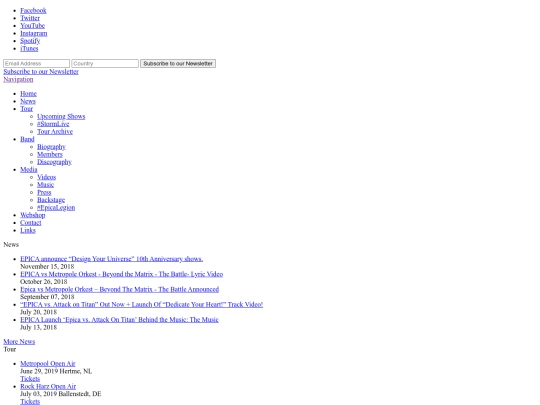540x405 pixels.
Task: Open Beyond the Matrix Lyric Video article
Action: click(122, 274)
